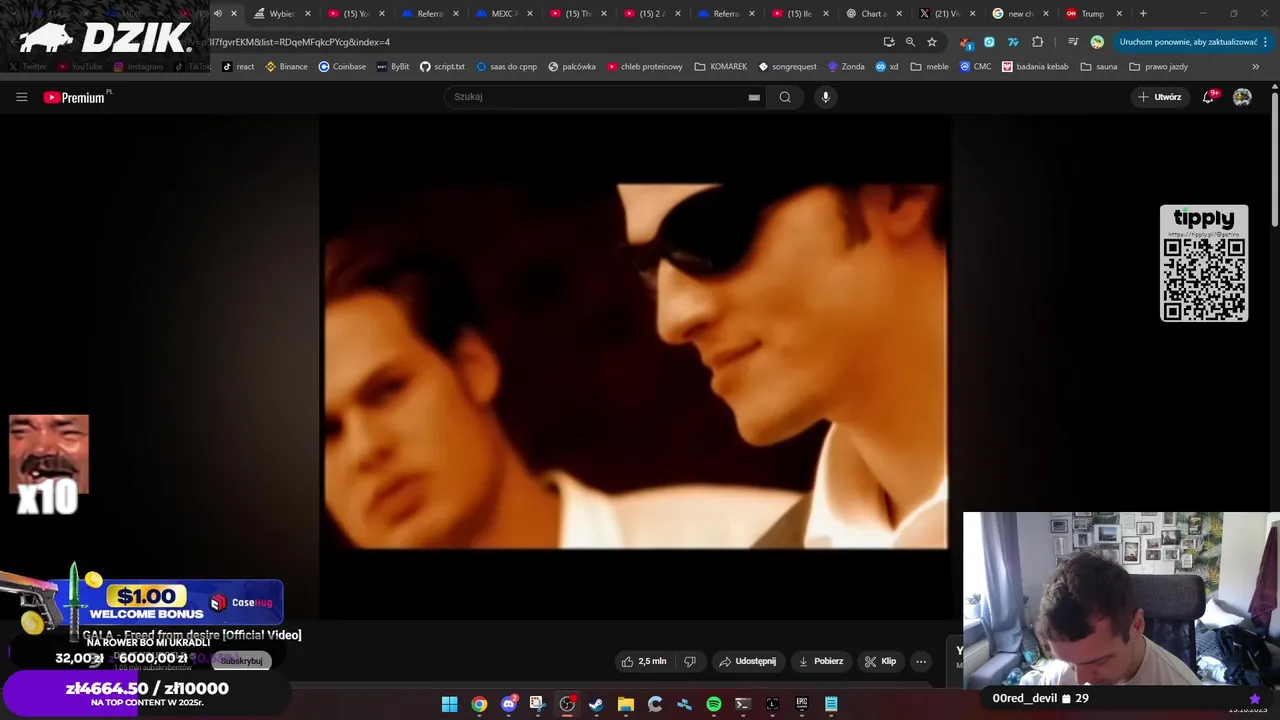Open the Zonda bookmark

pos(846,67)
